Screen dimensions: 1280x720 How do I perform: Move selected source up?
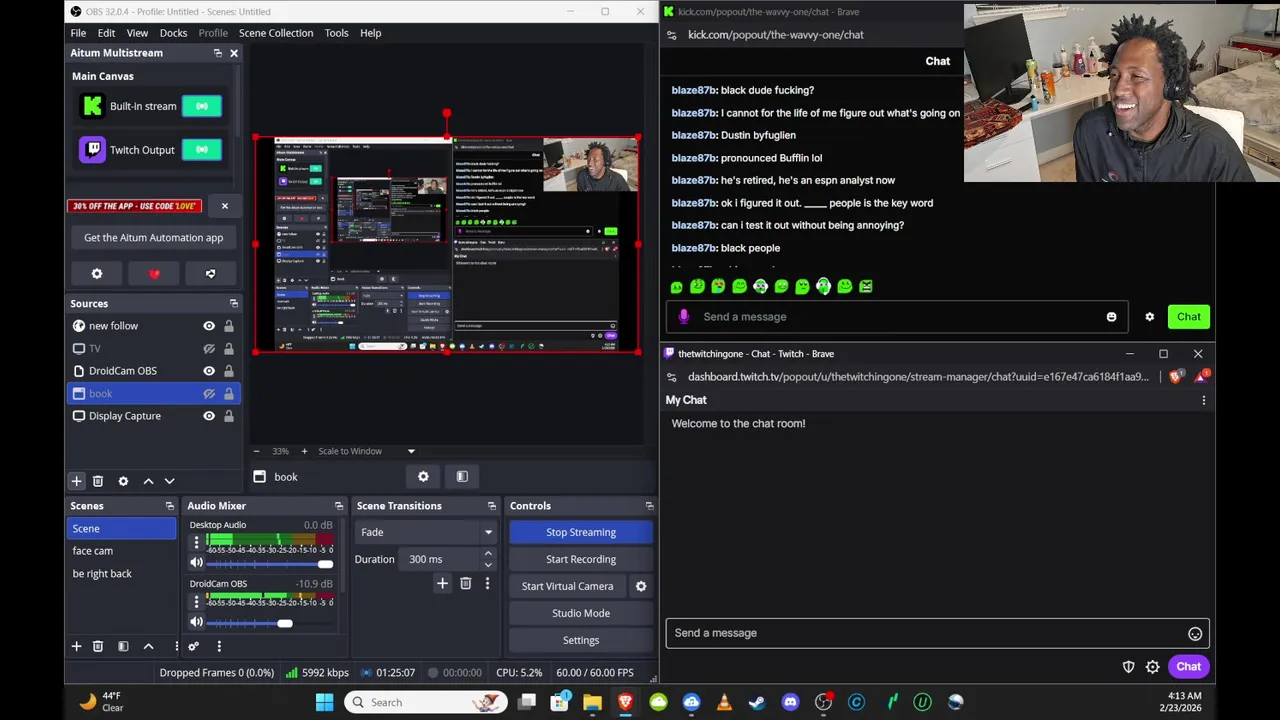pyautogui.click(x=148, y=481)
